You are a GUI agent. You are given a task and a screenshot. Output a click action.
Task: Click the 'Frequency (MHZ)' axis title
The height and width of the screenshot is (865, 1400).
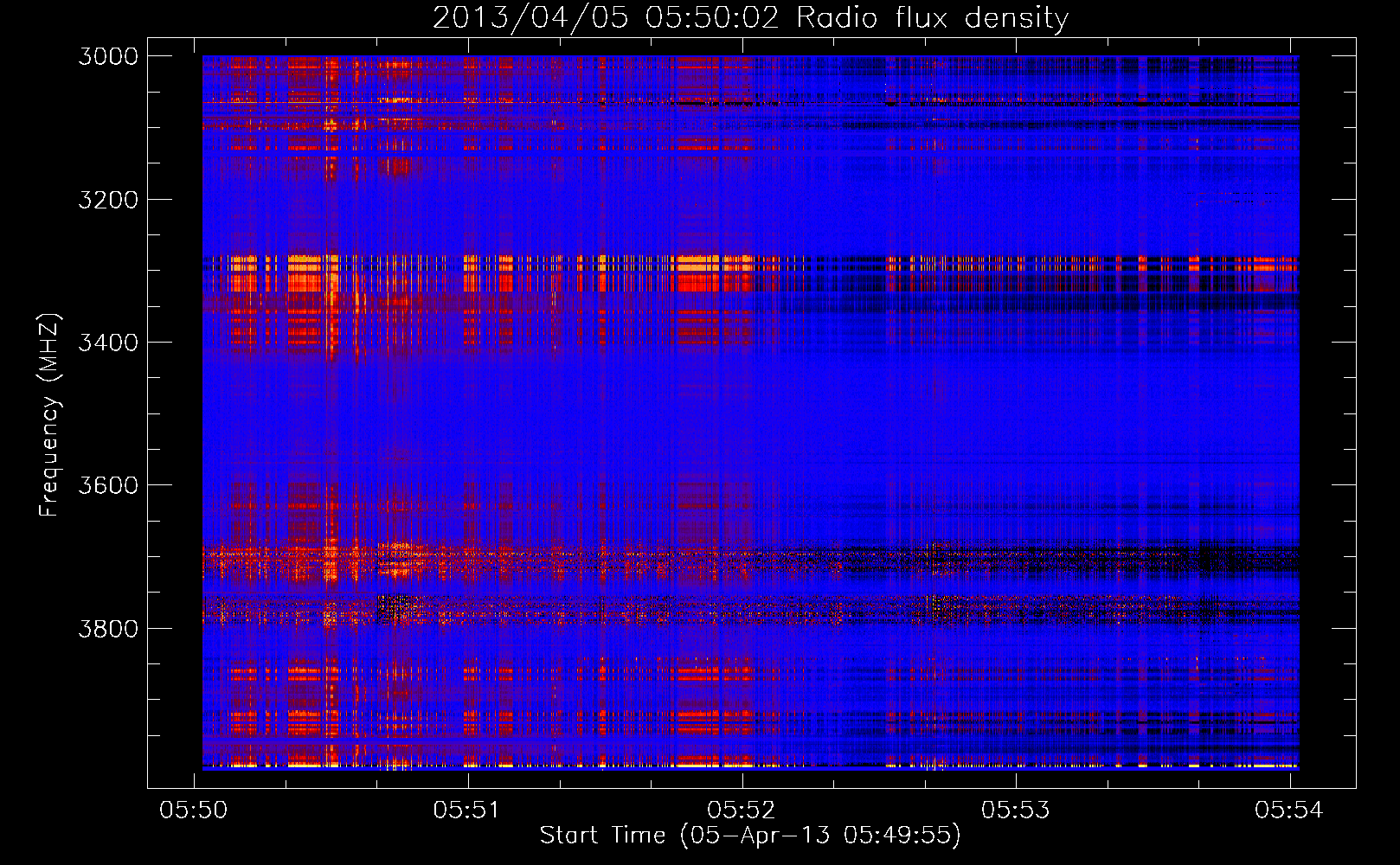(x=49, y=414)
